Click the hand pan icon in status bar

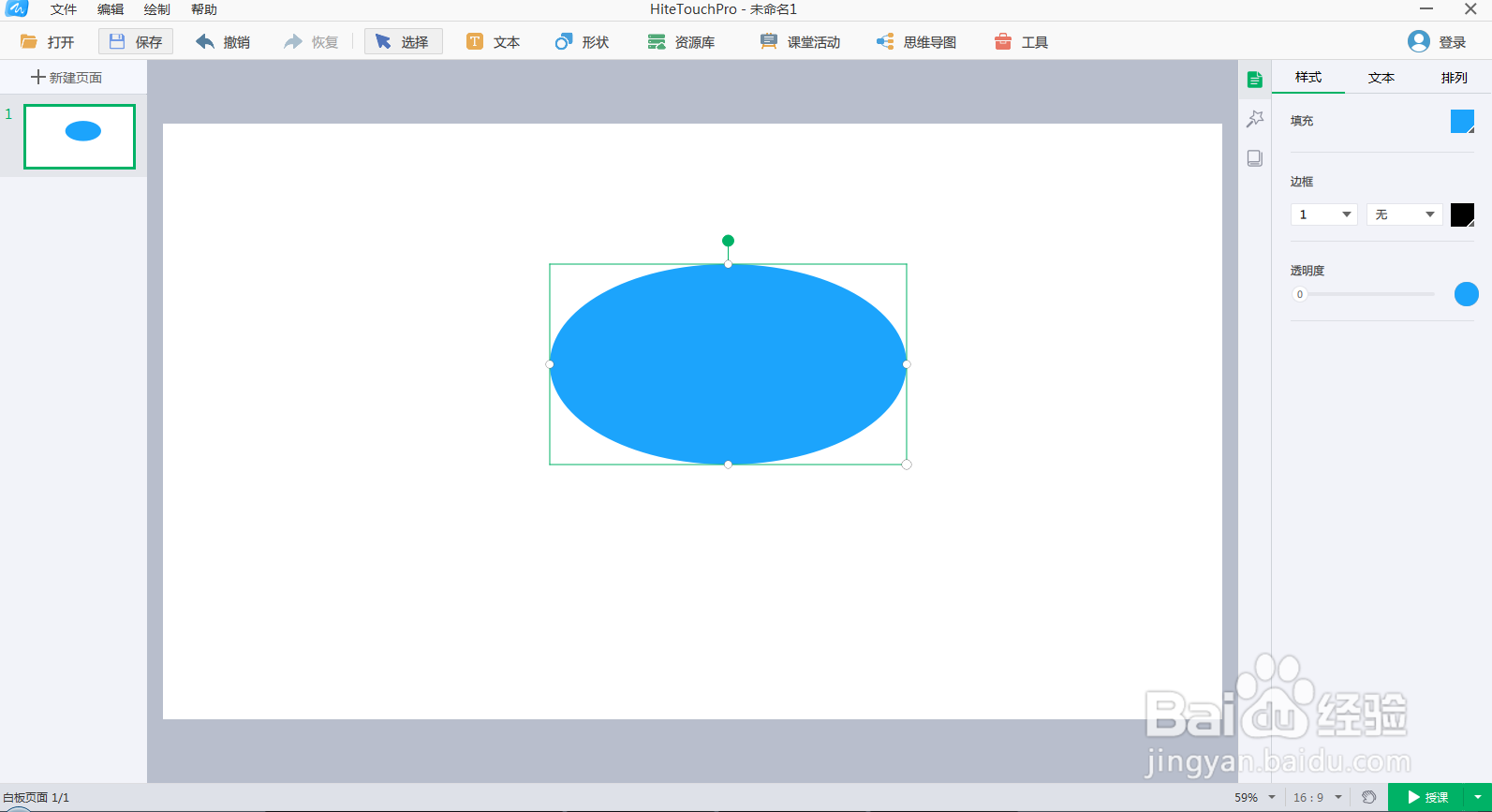click(1368, 797)
